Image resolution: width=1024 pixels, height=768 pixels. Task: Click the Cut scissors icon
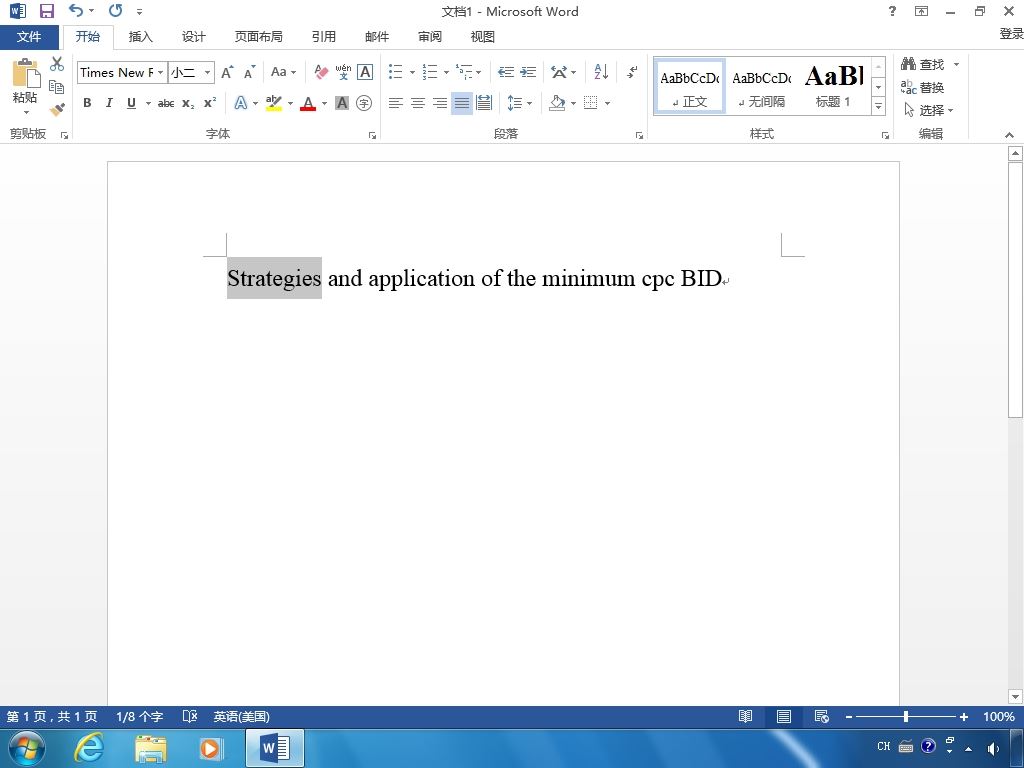coord(57,63)
